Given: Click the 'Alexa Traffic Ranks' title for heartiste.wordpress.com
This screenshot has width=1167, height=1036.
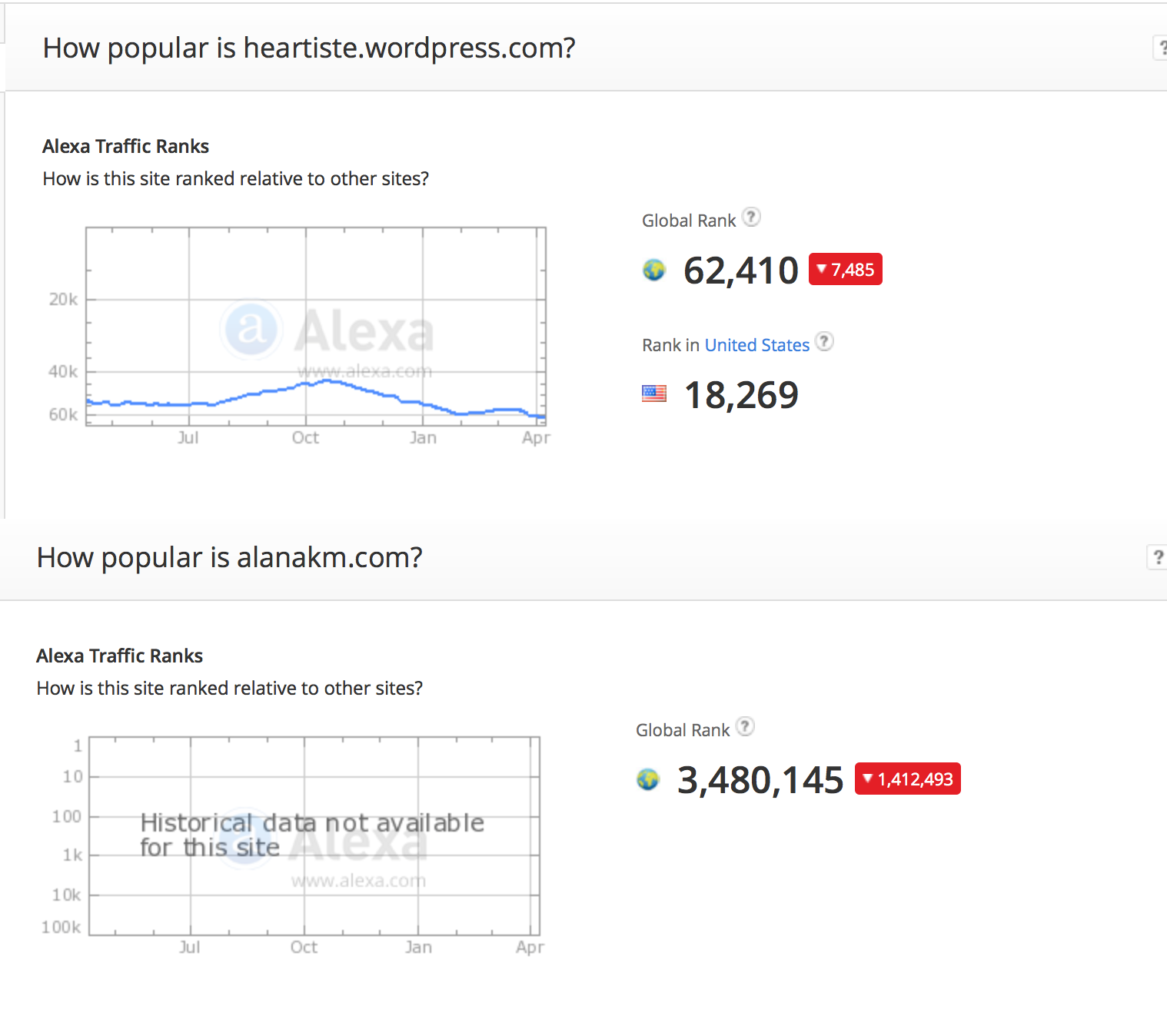Looking at the screenshot, I should [x=126, y=146].
